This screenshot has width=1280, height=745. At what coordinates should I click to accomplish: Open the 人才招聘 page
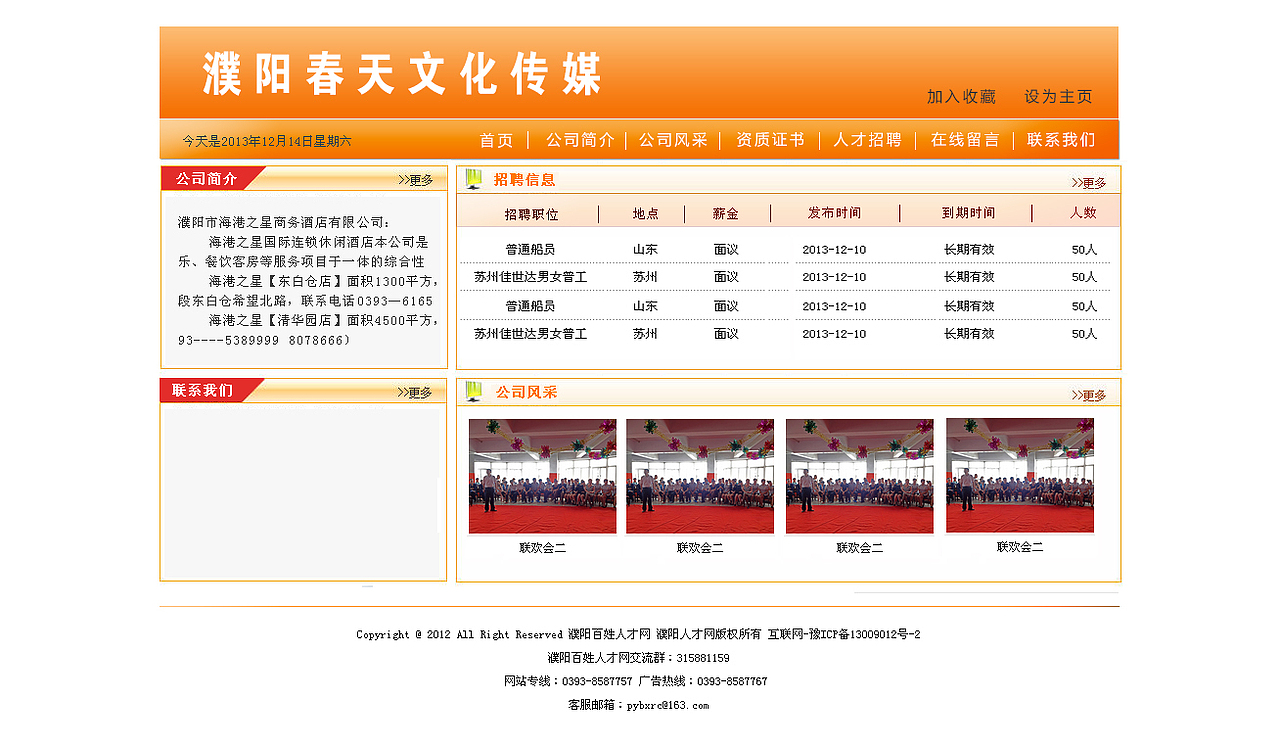(866, 140)
